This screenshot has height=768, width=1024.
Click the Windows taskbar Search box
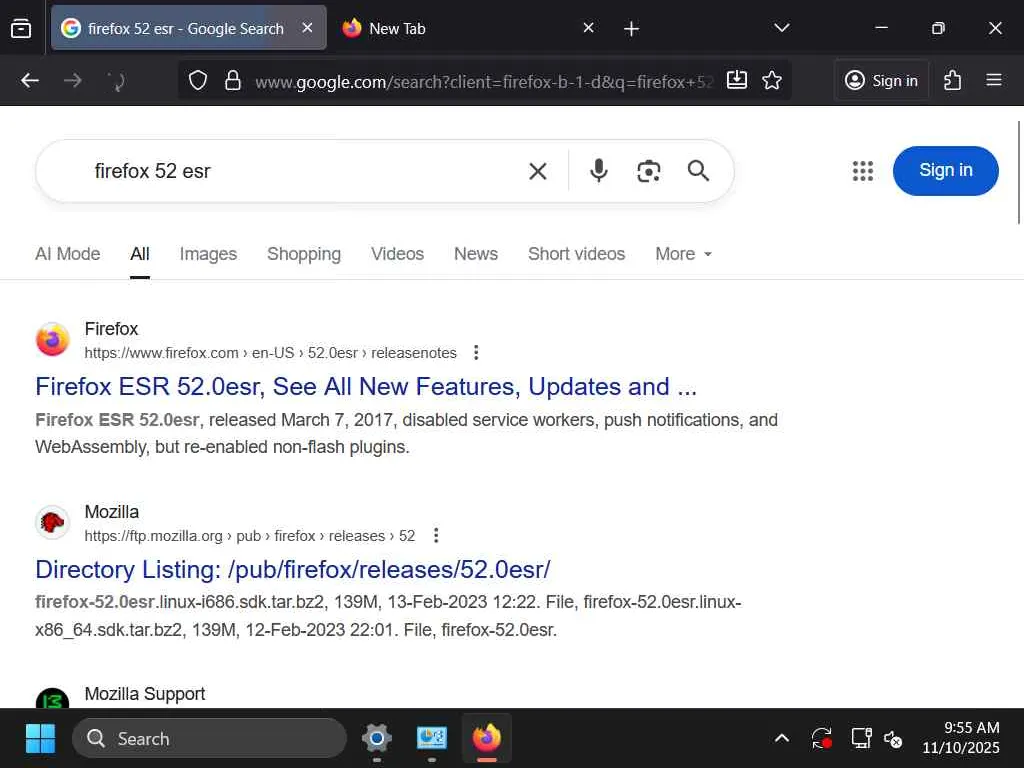209,739
